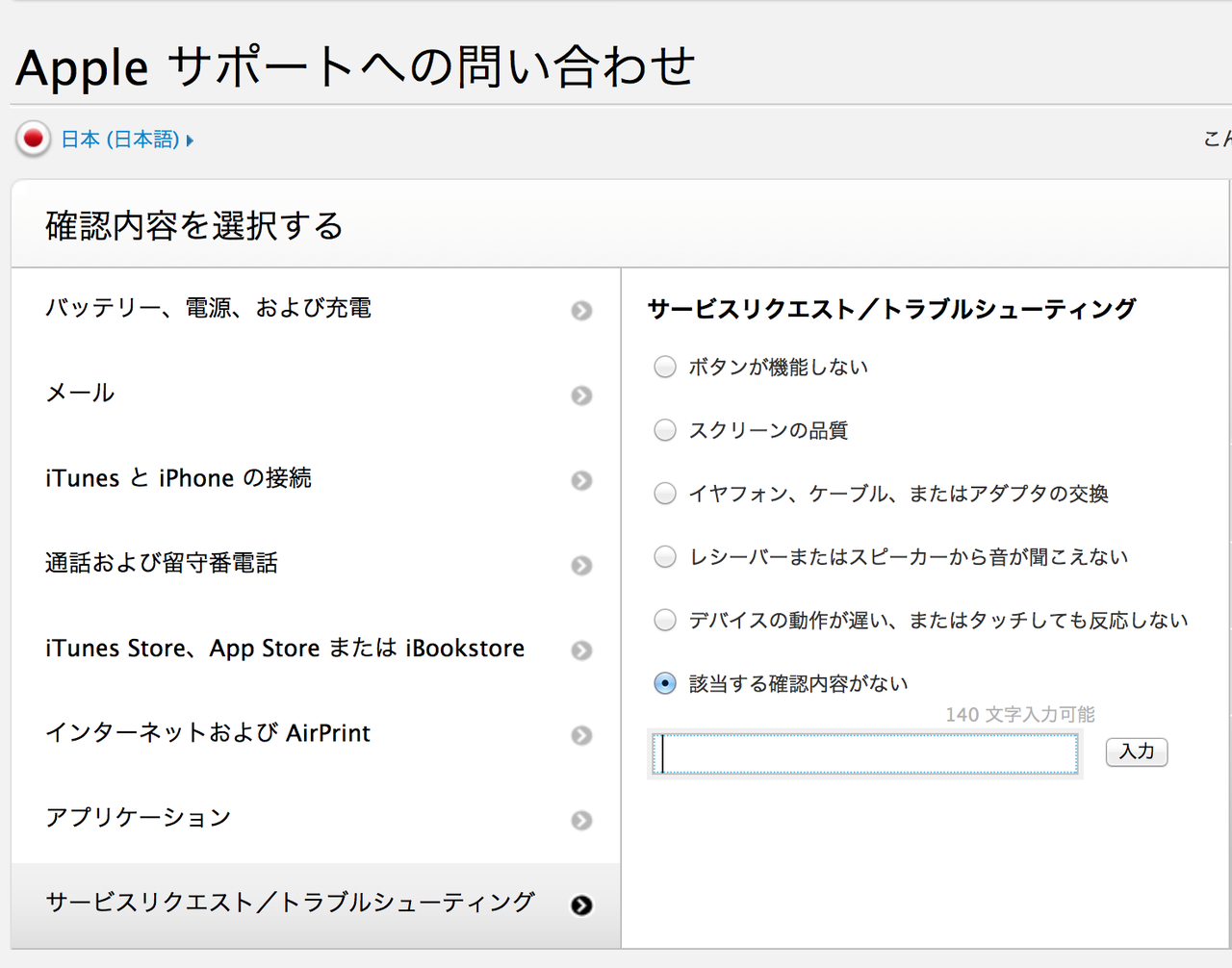
Task: Click the 確認内容を選択する heading
Action: click(194, 226)
